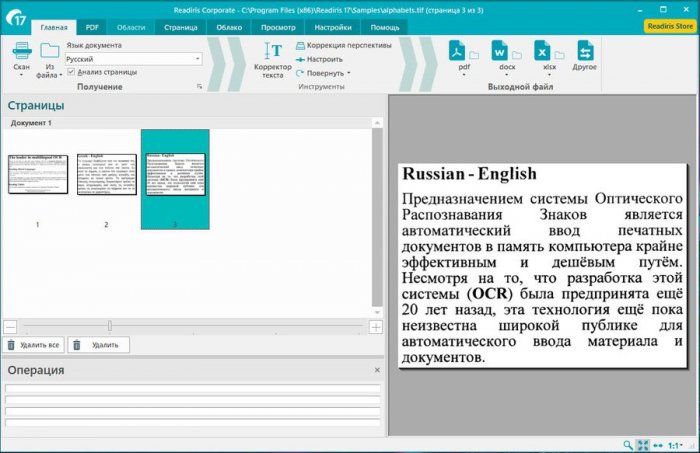
Task: Open the Язык документа Русский dropdown
Action: 133,59
